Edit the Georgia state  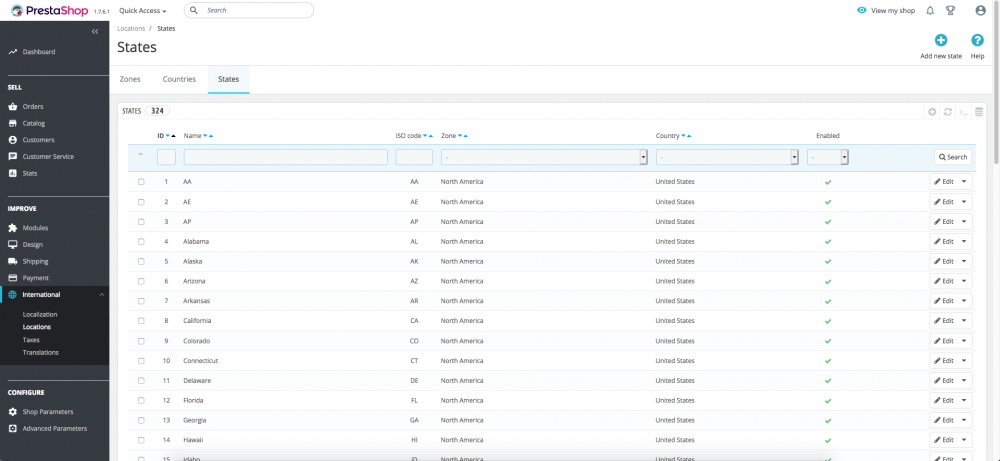(x=943, y=420)
